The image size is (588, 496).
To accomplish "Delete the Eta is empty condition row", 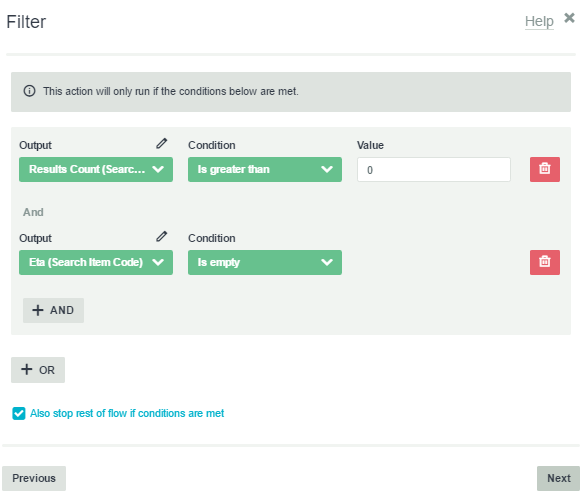I will pyautogui.click(x=544, y=262).
